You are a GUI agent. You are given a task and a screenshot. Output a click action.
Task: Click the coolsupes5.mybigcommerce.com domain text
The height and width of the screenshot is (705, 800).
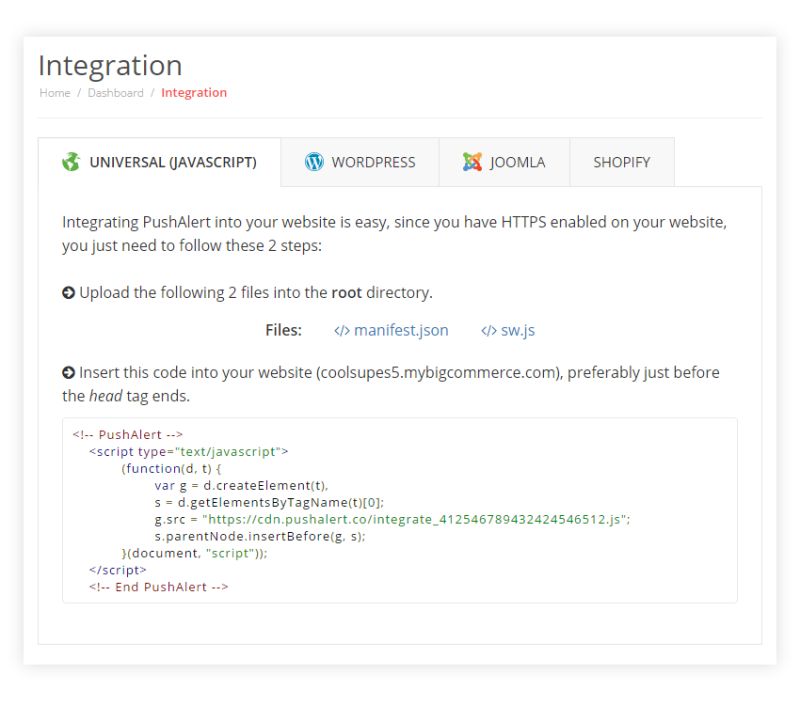(x=438, y=373)
